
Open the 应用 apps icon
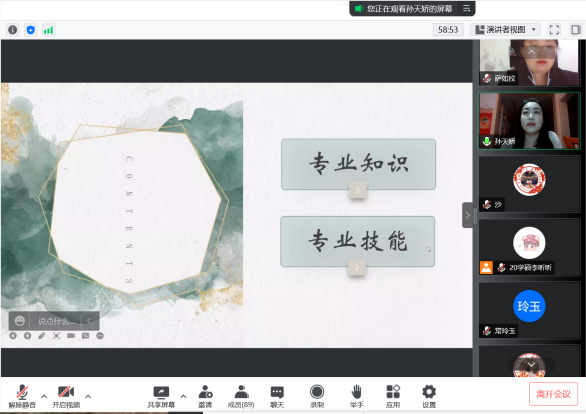tap(393, 396)
